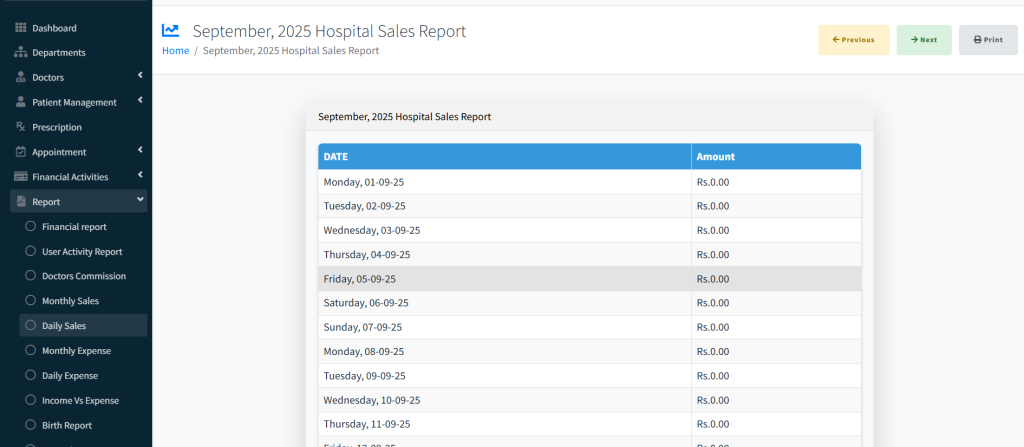Open Income Vs Expense report
Image resolution: width=1024 pixels, height=447 pixels.
point(79,400)
